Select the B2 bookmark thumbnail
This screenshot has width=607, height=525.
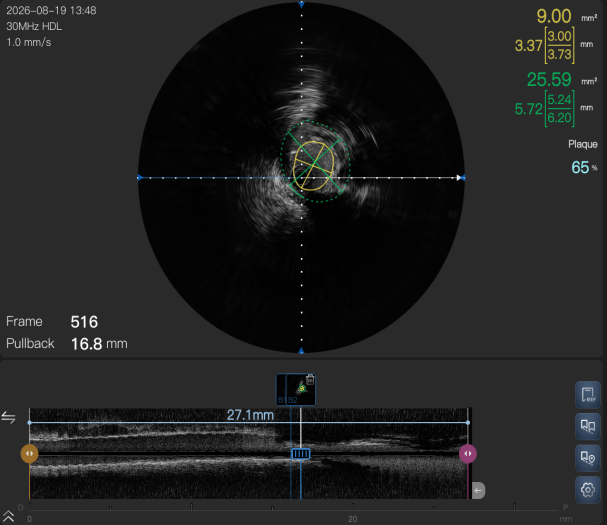[301, 389]
